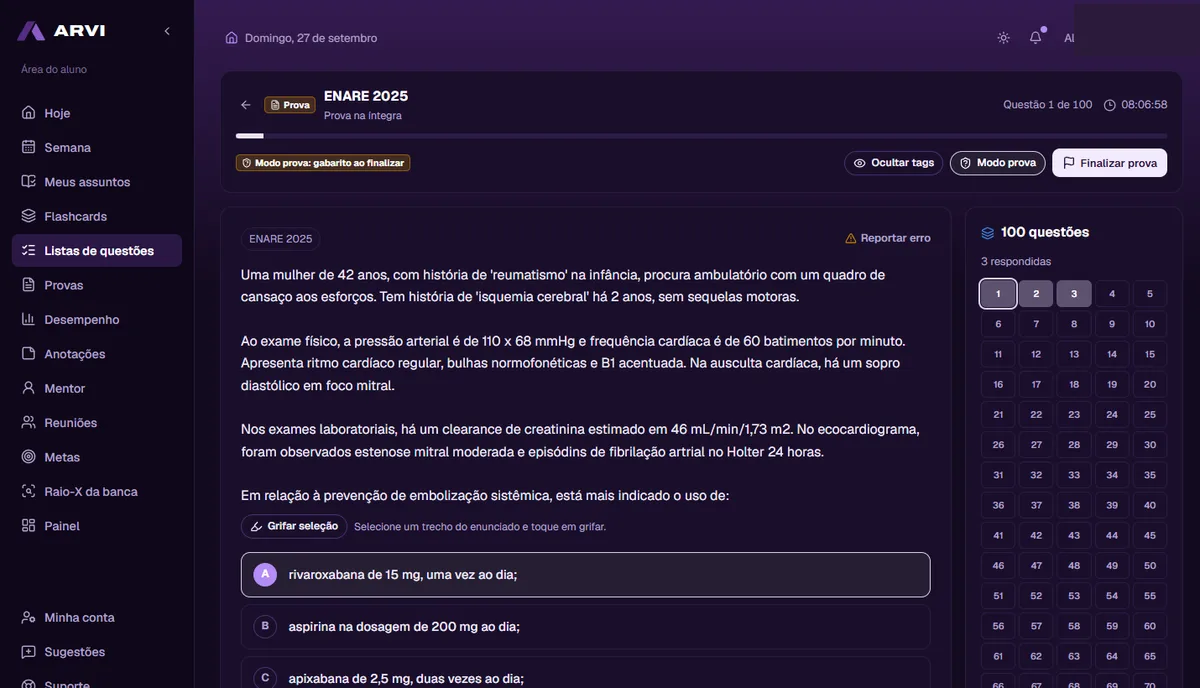The width and height of the screenshot is (1200, 688).
Task: Click the ENARE 2025 source tag
Action: tap(281, 239)
